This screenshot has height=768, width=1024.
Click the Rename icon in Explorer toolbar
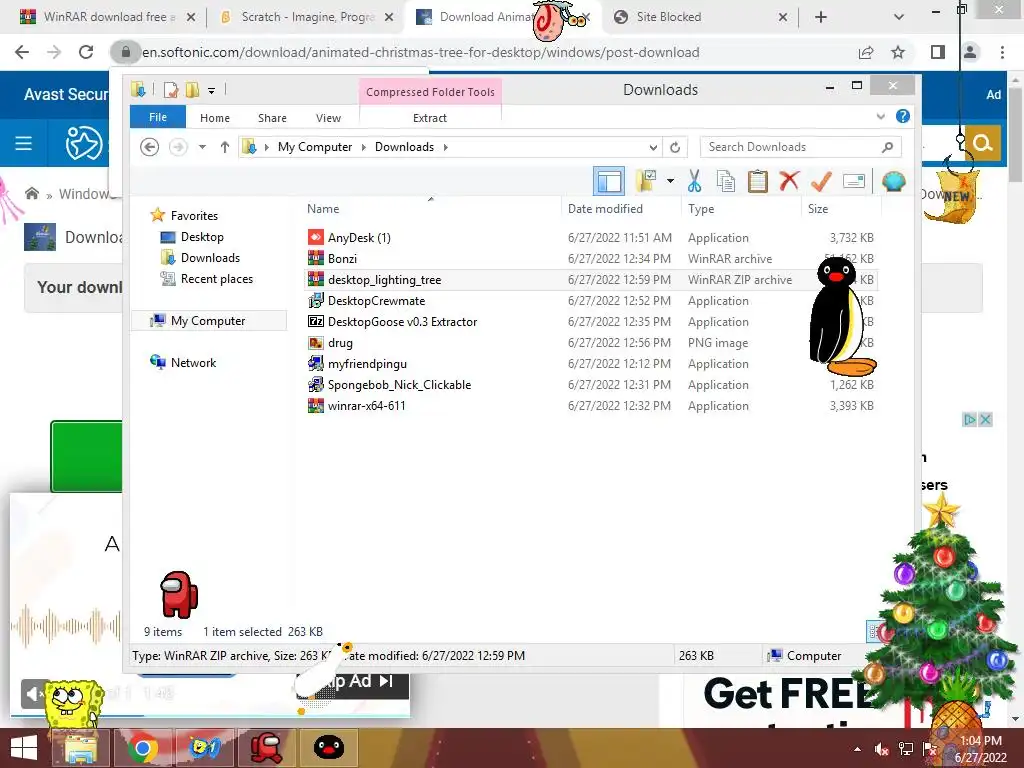[x=854, y=181]
